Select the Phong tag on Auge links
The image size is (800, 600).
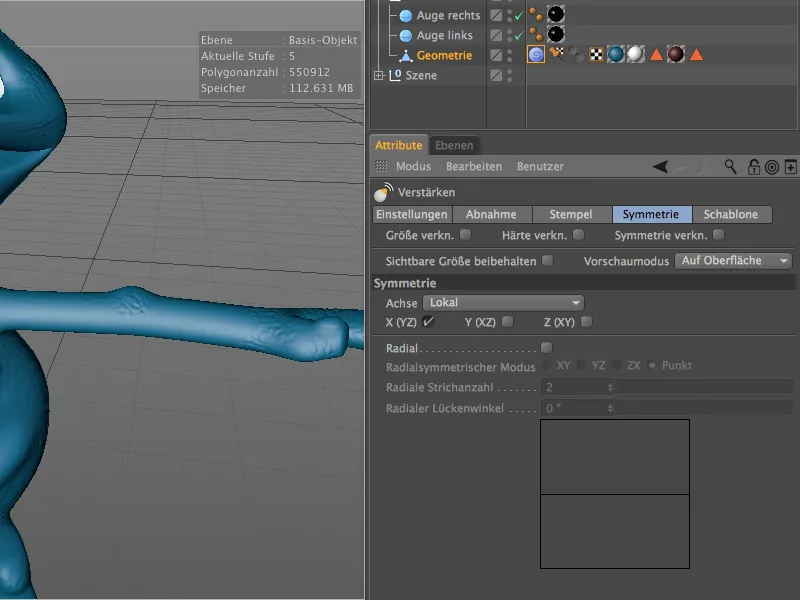click(536, 34)
